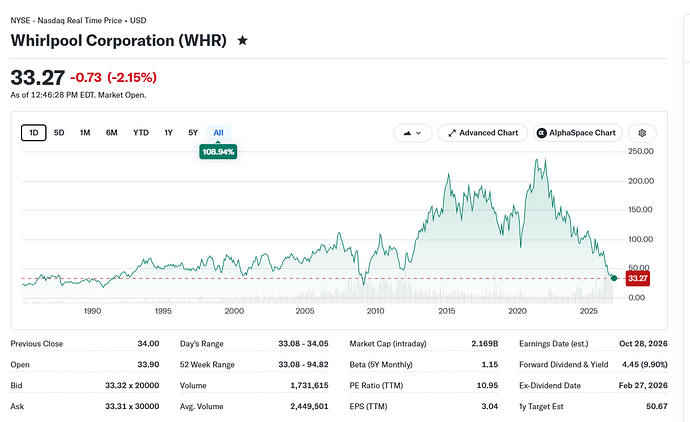Click the Ask value 33.31 x 30000
The height and width of the screenshot is (422, 690).
click(x=132, y=407)
